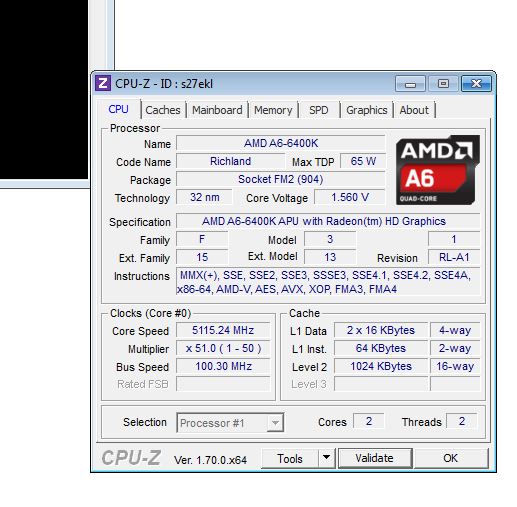
Task: Open the SPD tab
Action: [319, 110]
